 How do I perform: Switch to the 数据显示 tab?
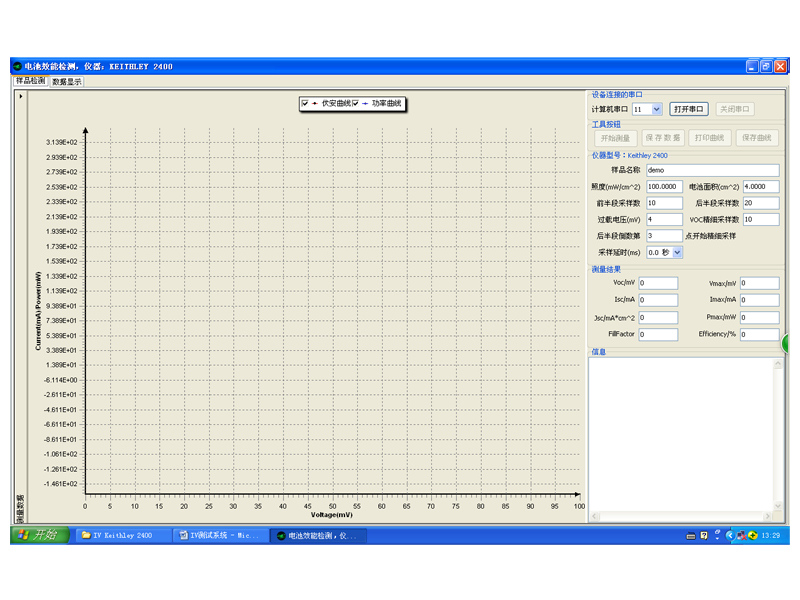67,81
